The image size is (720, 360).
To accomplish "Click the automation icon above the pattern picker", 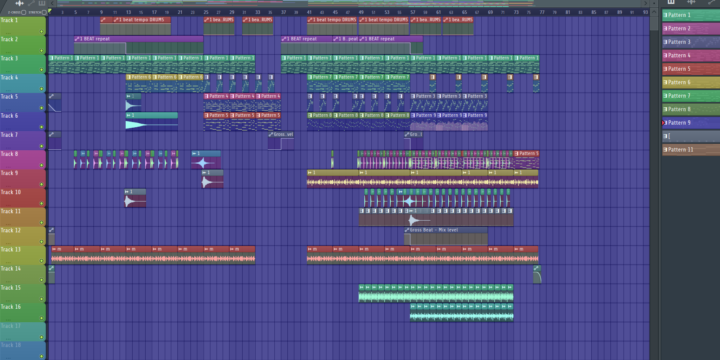I will click(x=711, y=2).
